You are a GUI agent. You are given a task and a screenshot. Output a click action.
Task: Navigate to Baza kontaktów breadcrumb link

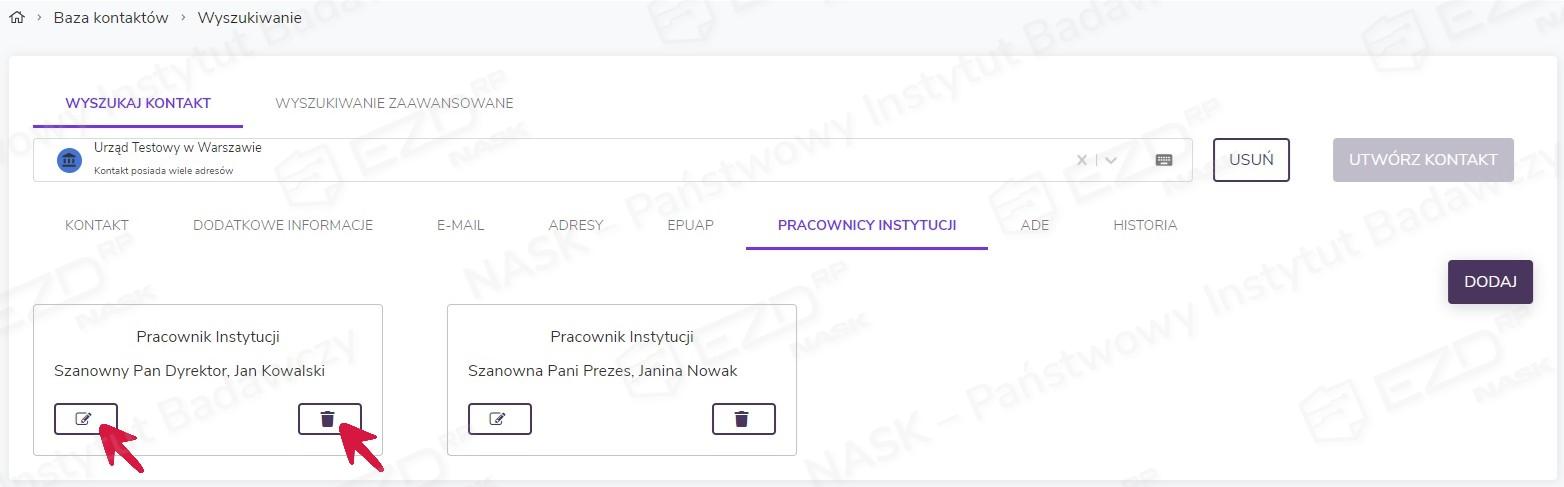point(111,17)
